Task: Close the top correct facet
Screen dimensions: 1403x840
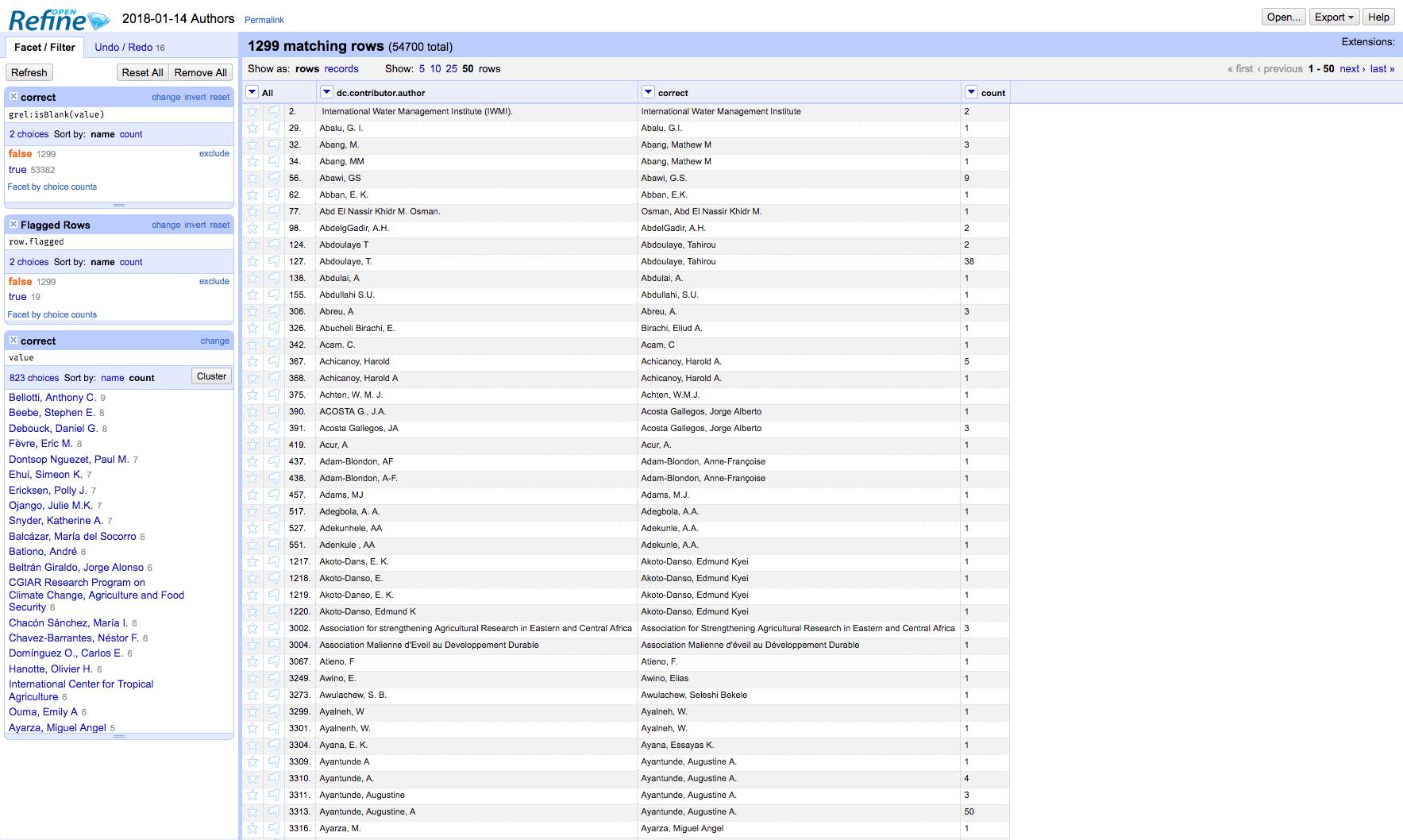Action: click(13, 97)
